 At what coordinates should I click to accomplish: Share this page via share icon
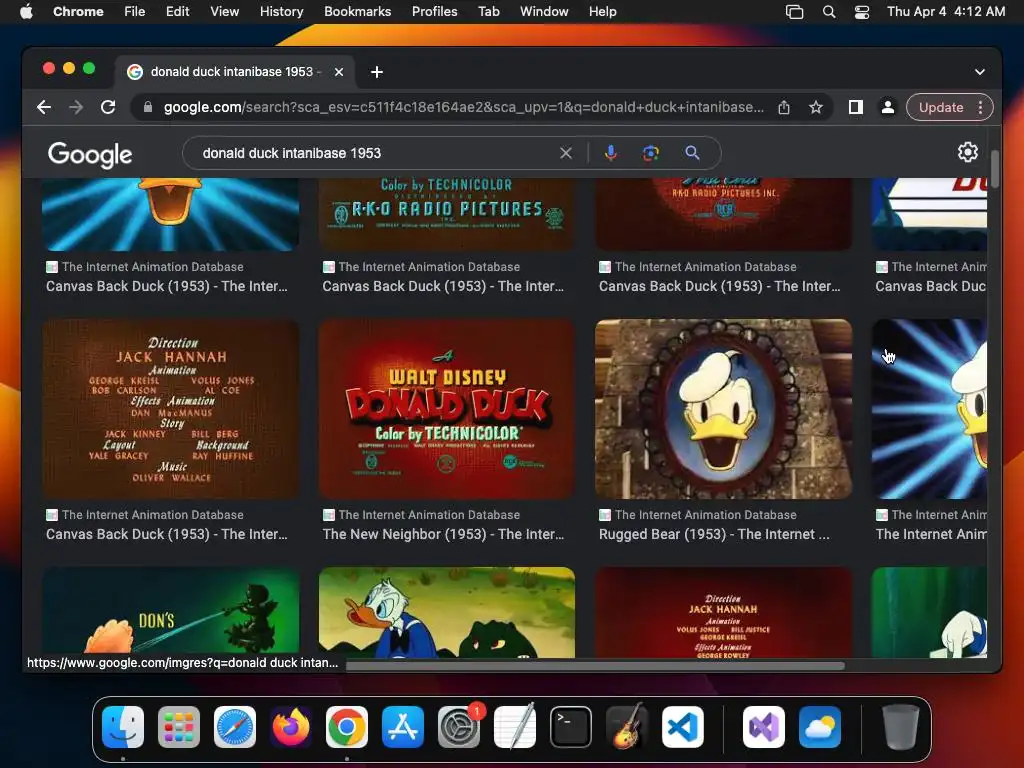784,107
